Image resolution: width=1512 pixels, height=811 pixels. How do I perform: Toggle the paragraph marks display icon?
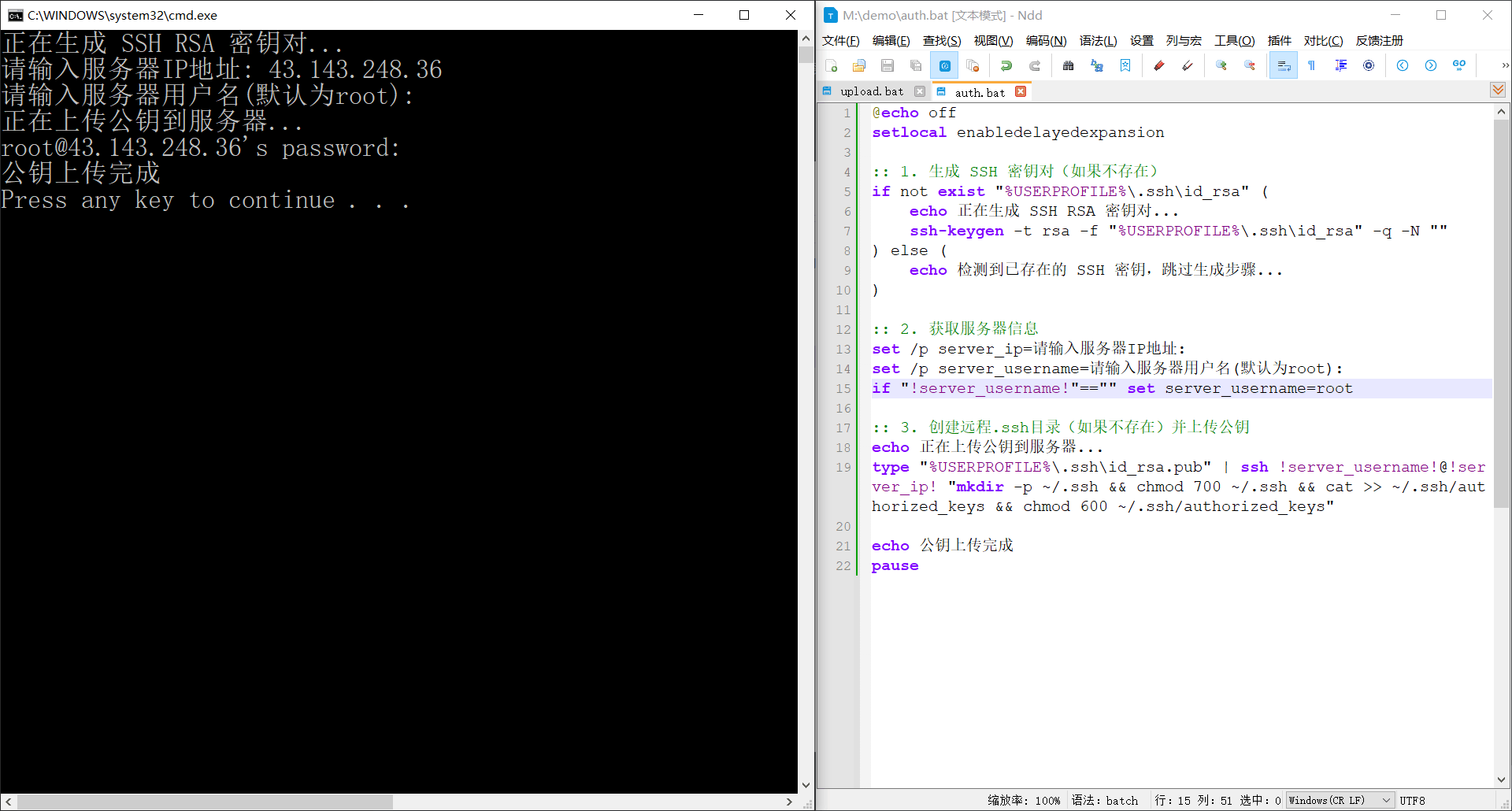pos(1311,65)
